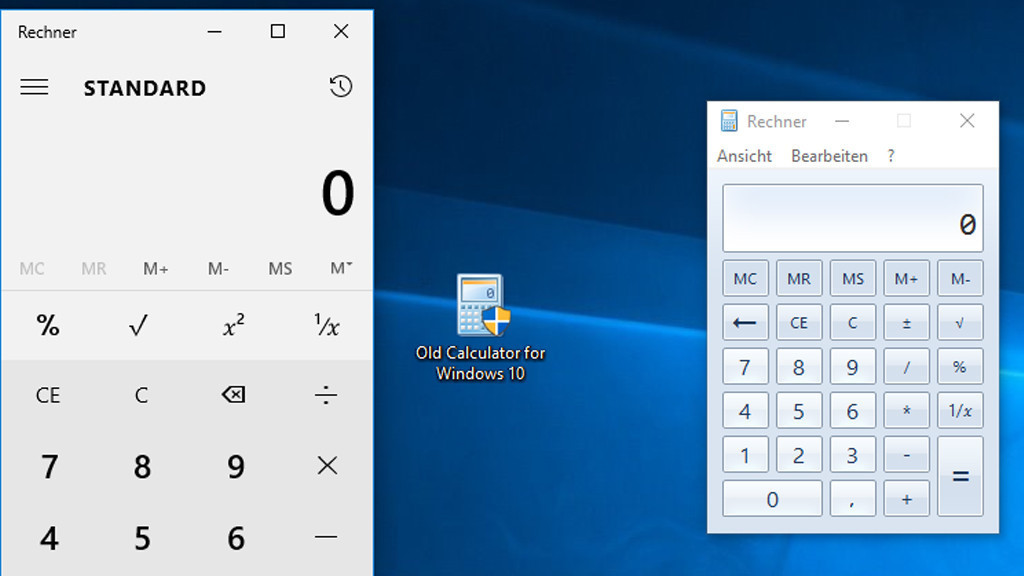Click 1/x key in old calculator
Viewport: 1024px width, 576px height.
click(959, 411)
